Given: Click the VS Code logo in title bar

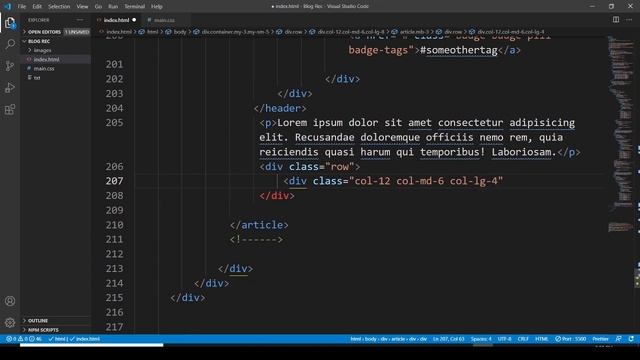Looking at the screenshot, I should pos(7,7).
